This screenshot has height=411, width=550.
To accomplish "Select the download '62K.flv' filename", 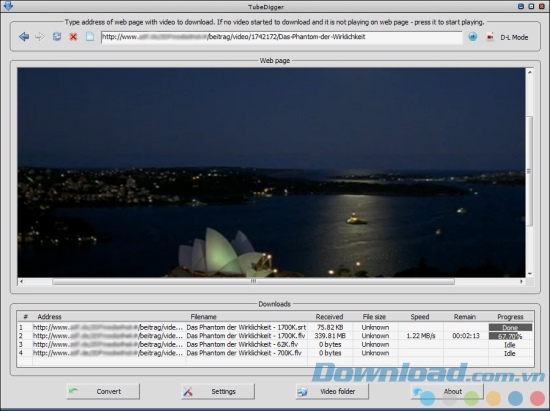I will click(x=242, y=344).
